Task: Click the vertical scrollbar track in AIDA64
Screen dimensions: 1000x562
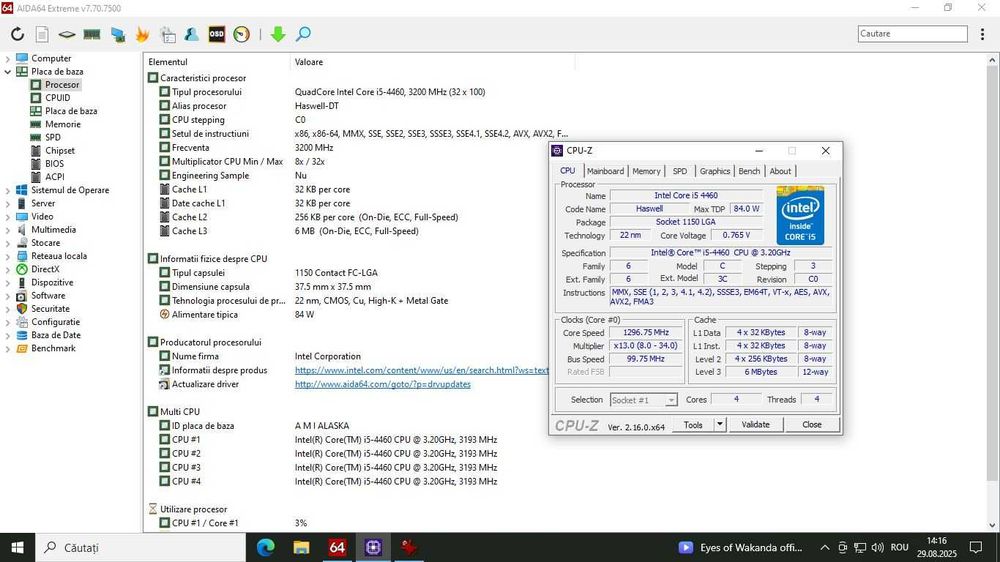Action: coord(992,501)
